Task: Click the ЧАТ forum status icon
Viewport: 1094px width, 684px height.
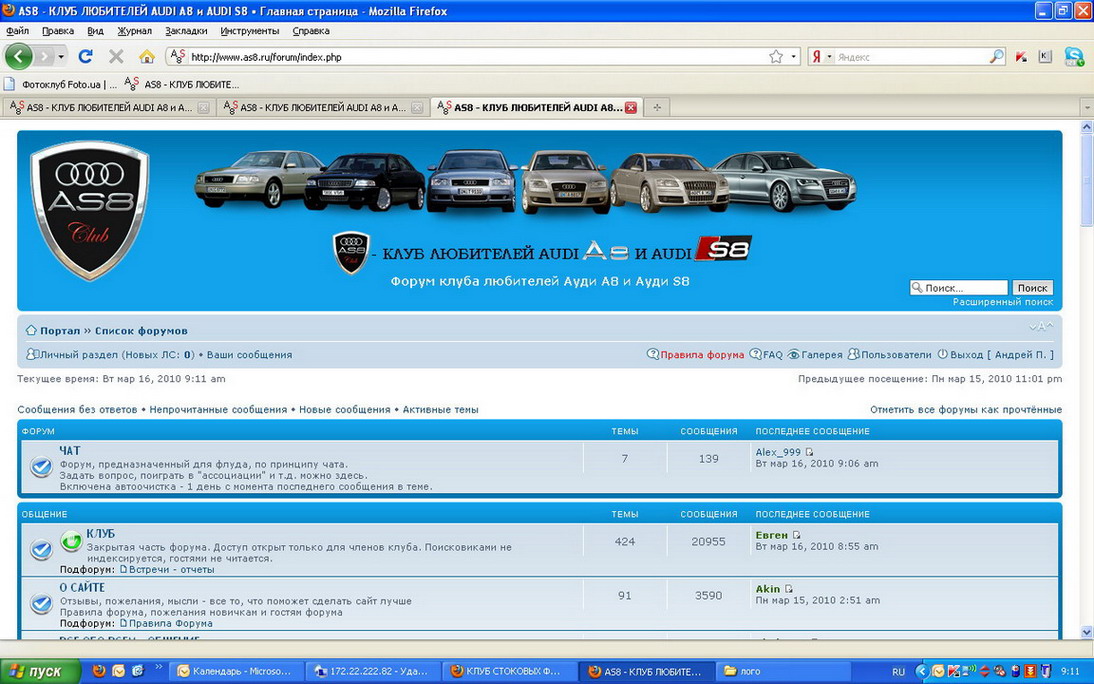Action: tap(41, 467)
